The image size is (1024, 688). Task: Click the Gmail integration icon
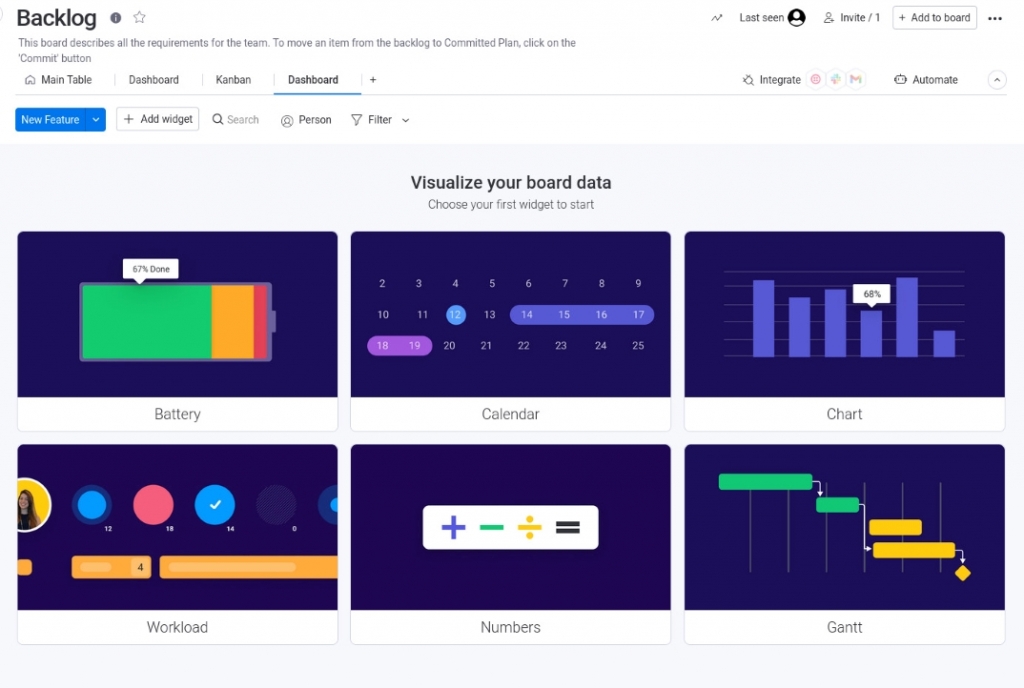pos(855,80)
